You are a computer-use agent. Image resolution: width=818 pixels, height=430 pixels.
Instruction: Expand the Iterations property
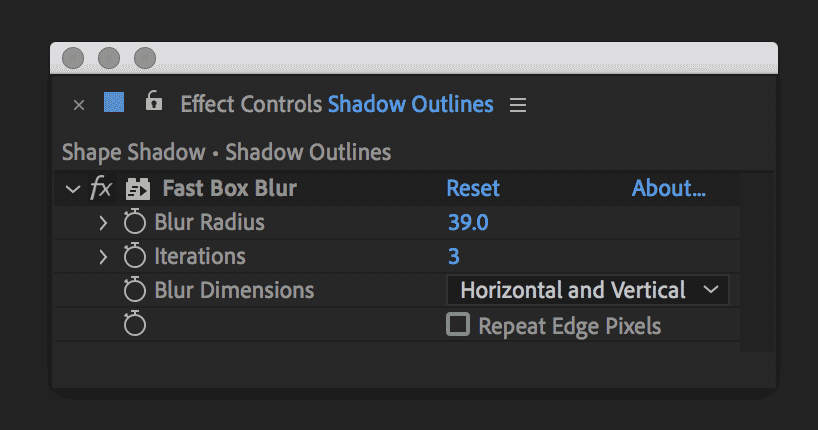(x=103, y=256)
